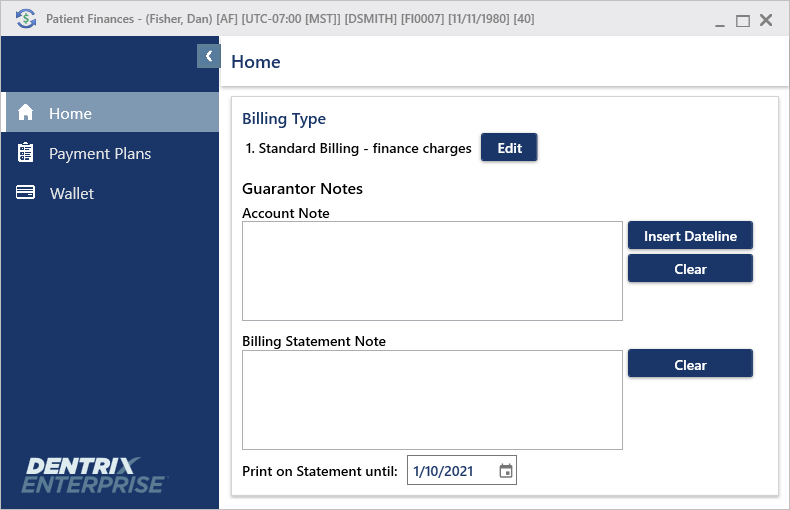Collapse the sidebar navigation panel
Viewport: 790px width, 510px height.
(208, 56)
